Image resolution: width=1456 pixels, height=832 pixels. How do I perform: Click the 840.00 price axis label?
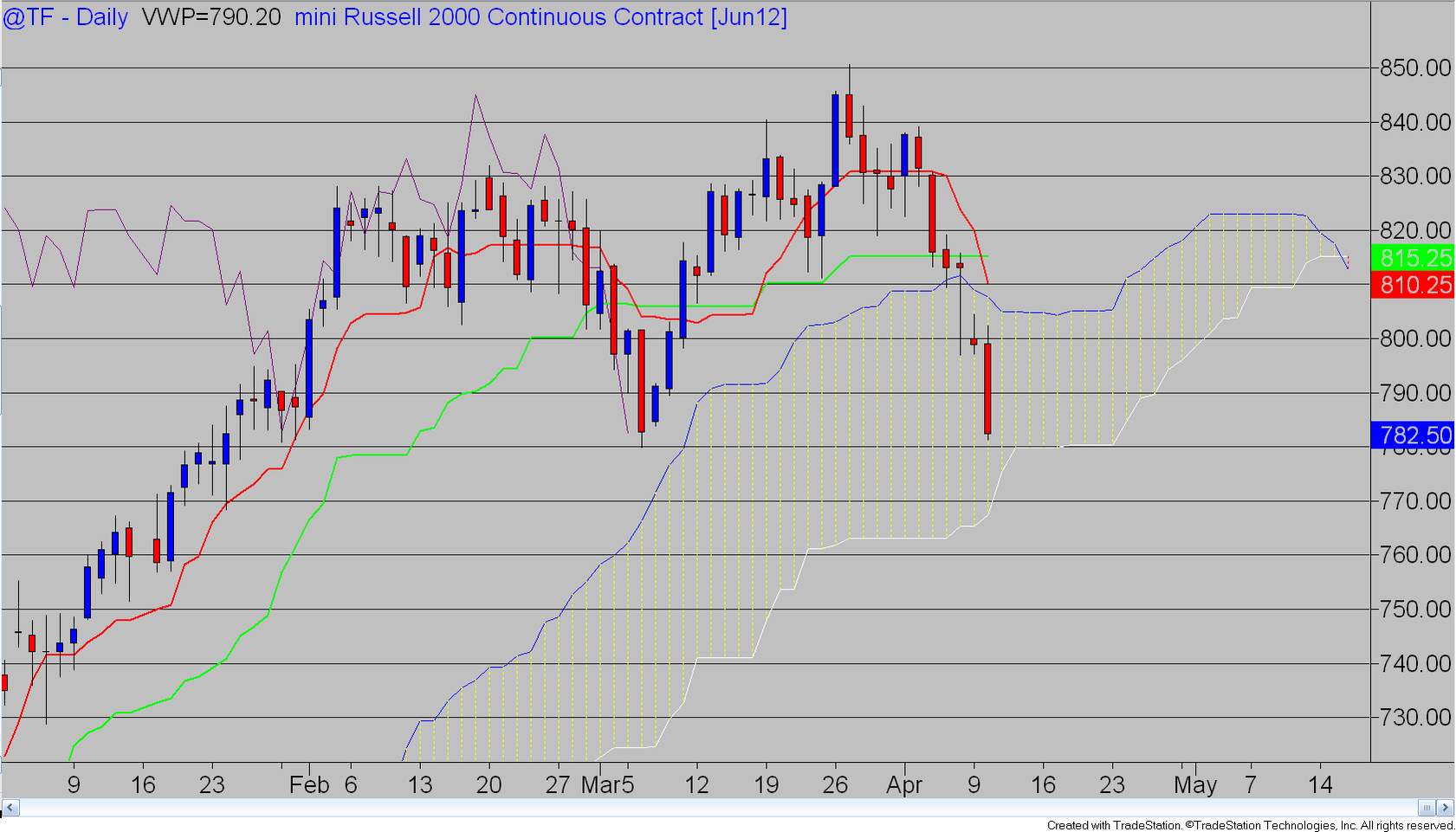click(x=1415, y=122)
